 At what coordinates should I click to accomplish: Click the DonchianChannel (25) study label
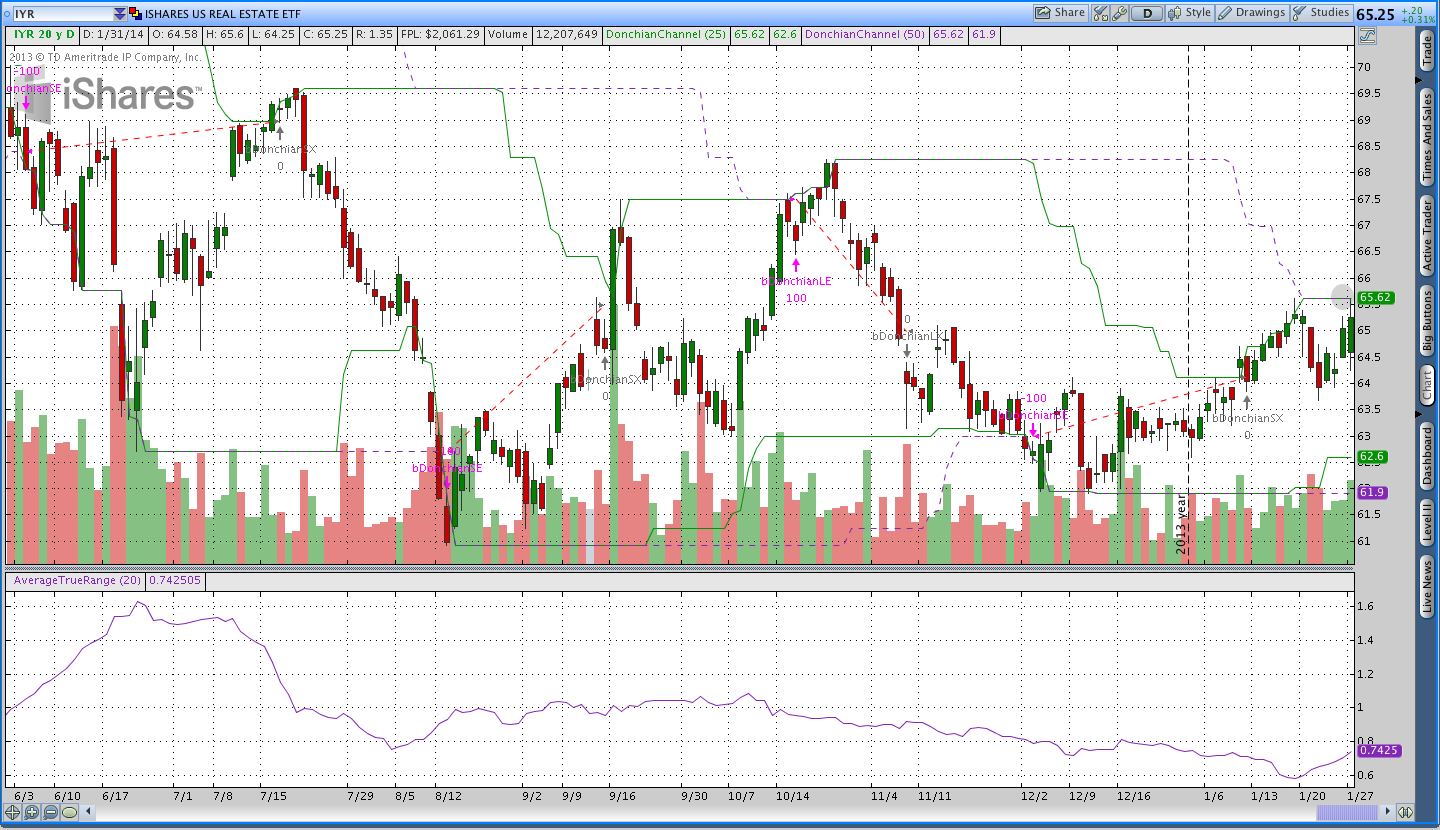click(667, 35)
